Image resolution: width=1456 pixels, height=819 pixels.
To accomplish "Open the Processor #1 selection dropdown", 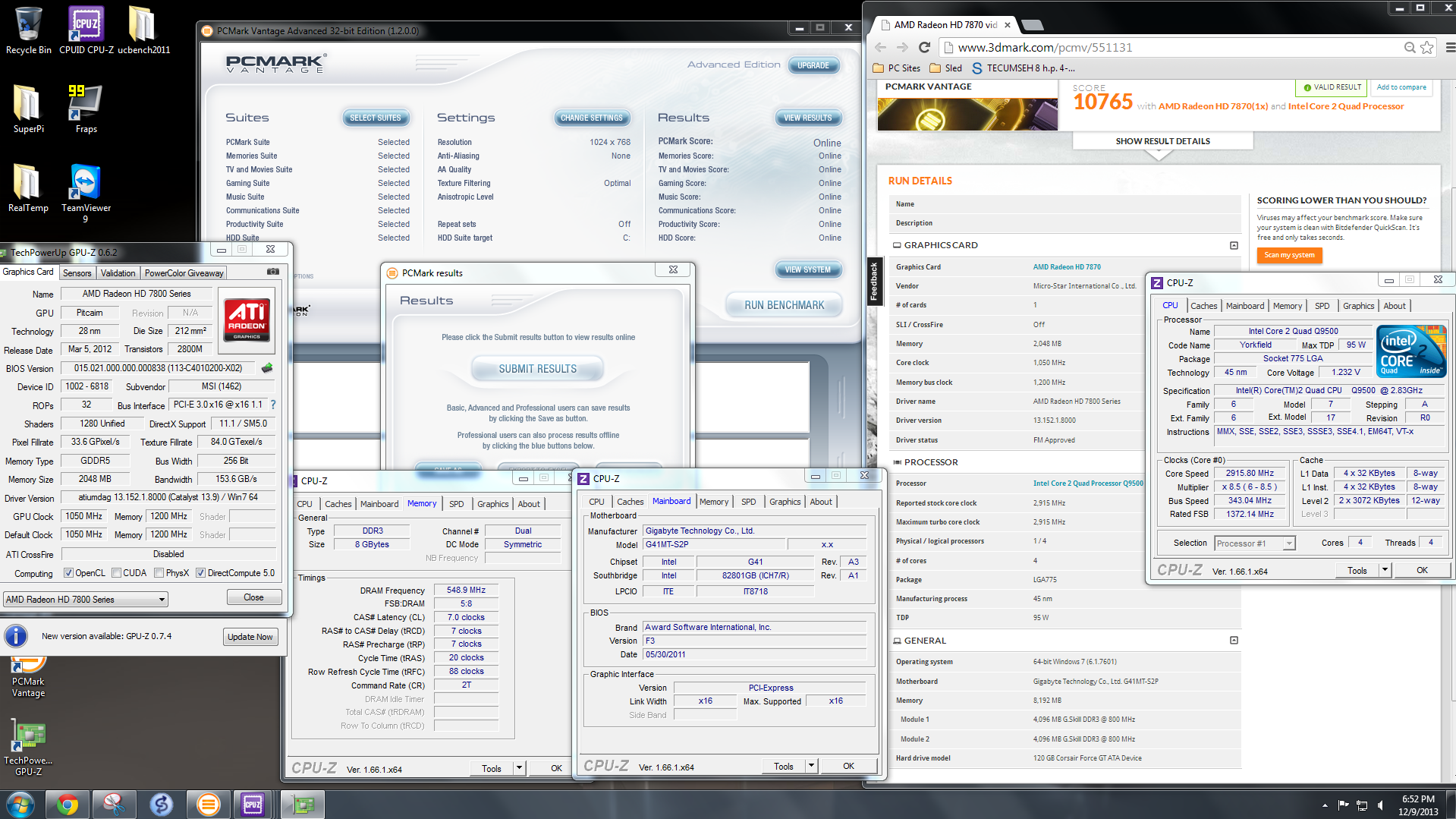I will 1254,543.
